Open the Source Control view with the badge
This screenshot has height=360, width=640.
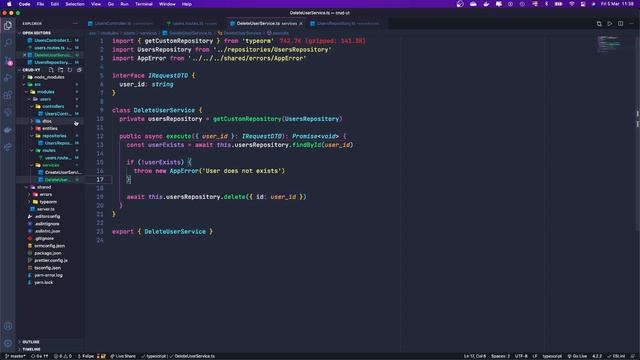pyautogui.click(x=8, y=60)
